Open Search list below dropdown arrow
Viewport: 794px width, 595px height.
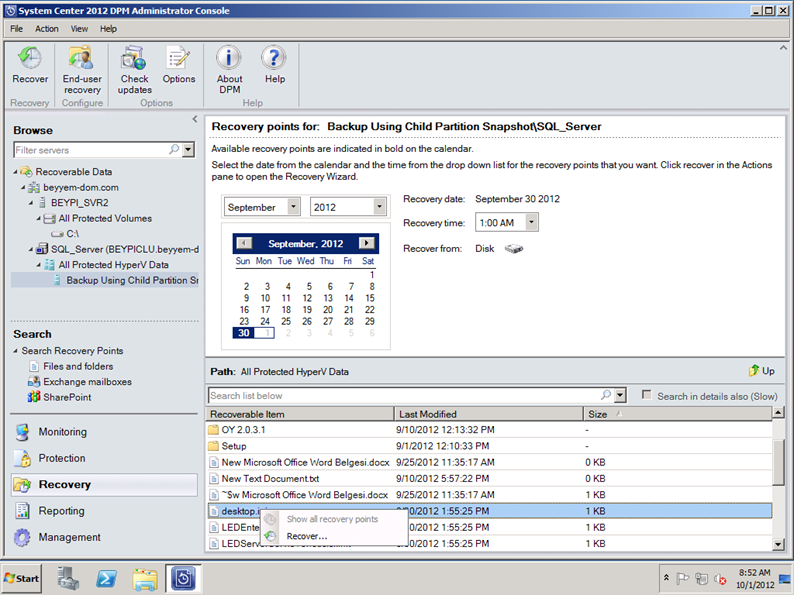pos(620,395)
